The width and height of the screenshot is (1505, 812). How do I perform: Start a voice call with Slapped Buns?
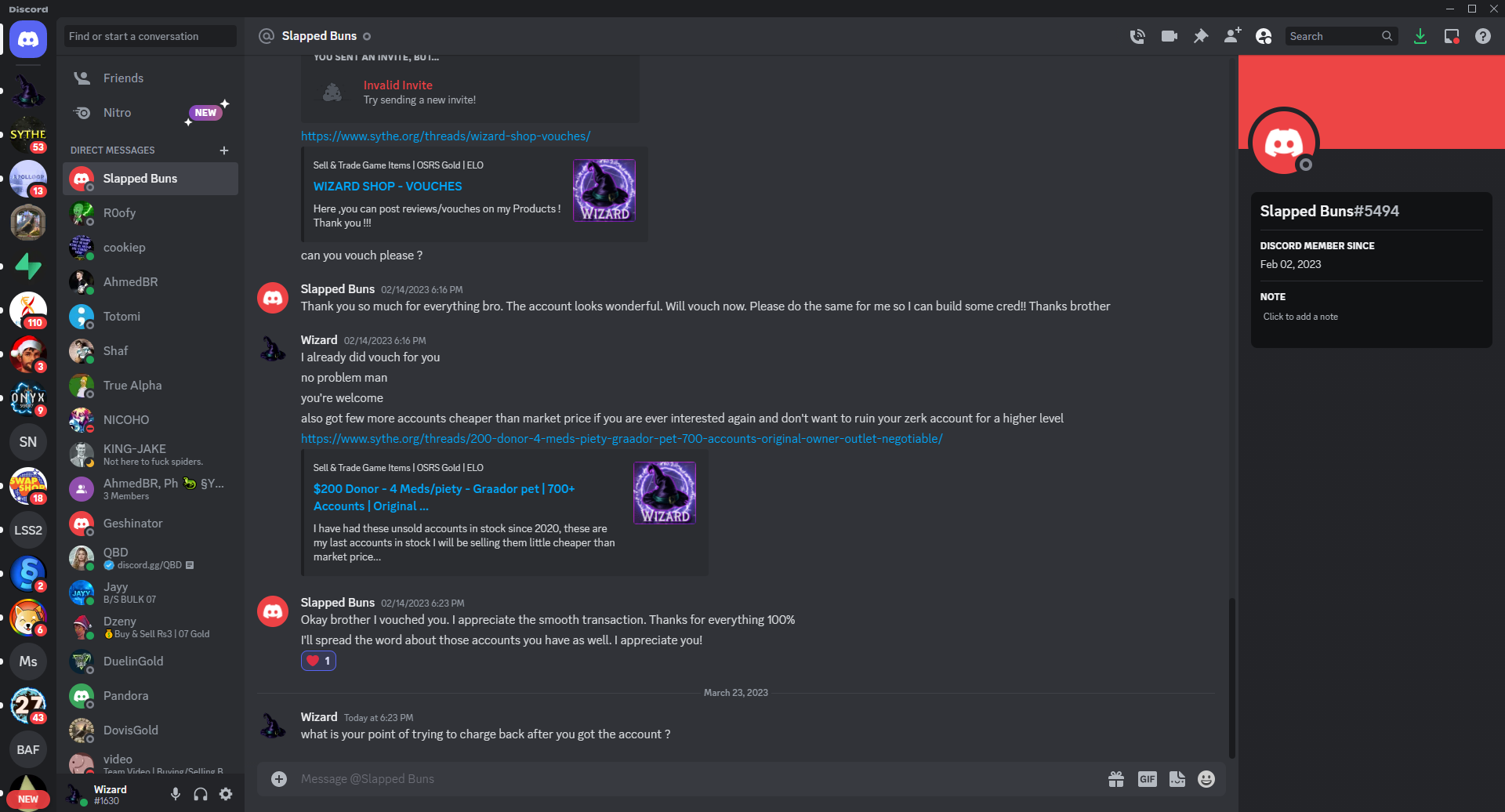[x=1137, y=36]
